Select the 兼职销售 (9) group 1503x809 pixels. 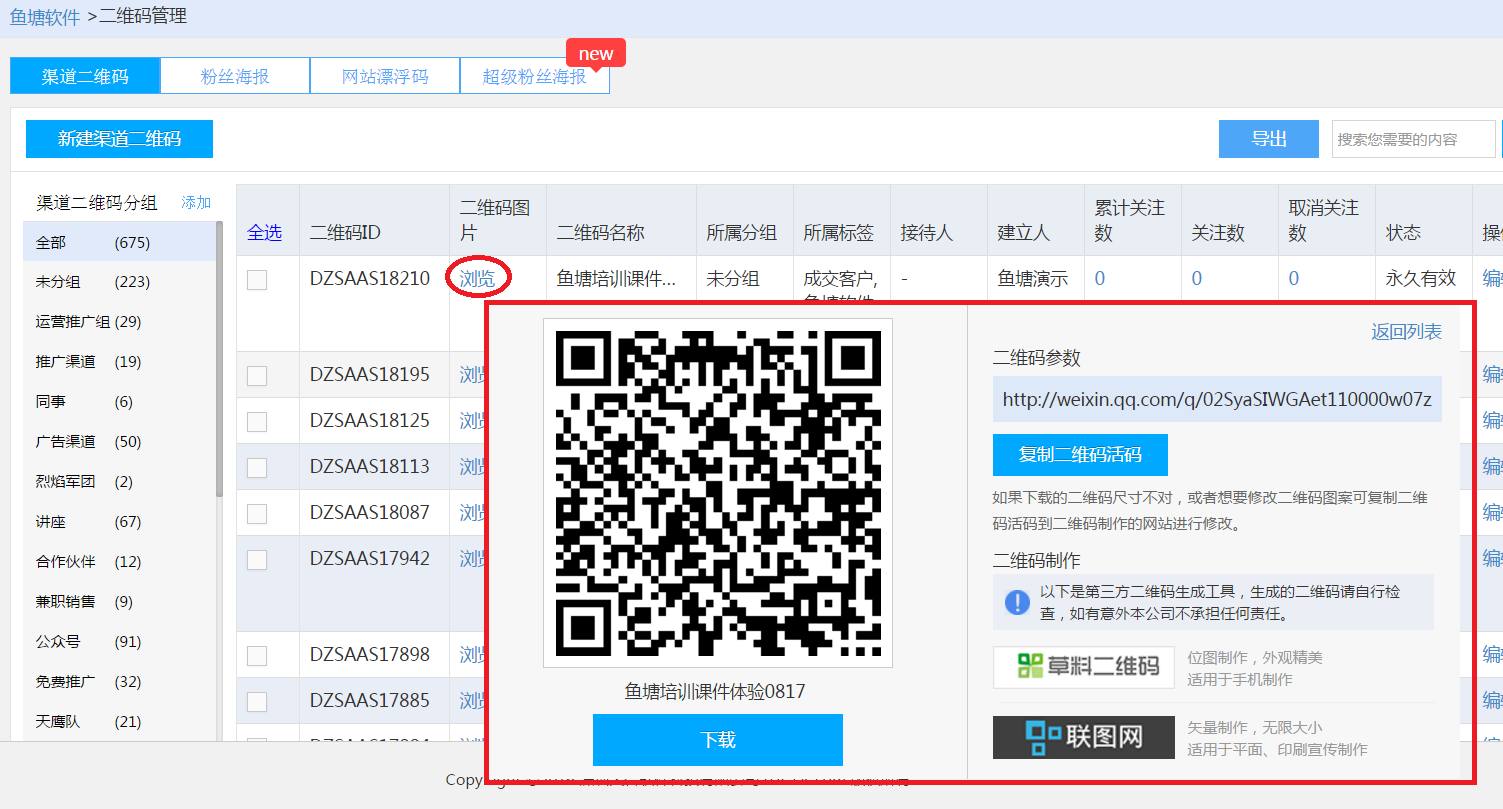[x=119, y=602]
